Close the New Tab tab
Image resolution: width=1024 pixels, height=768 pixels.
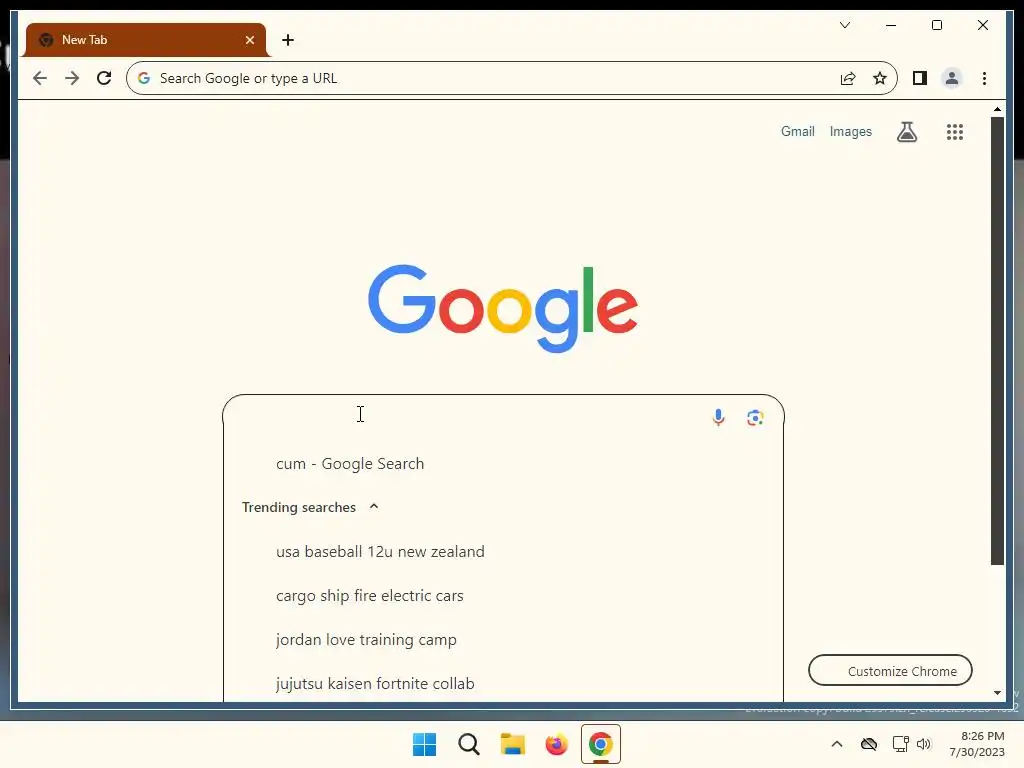(x=249, y=40)
